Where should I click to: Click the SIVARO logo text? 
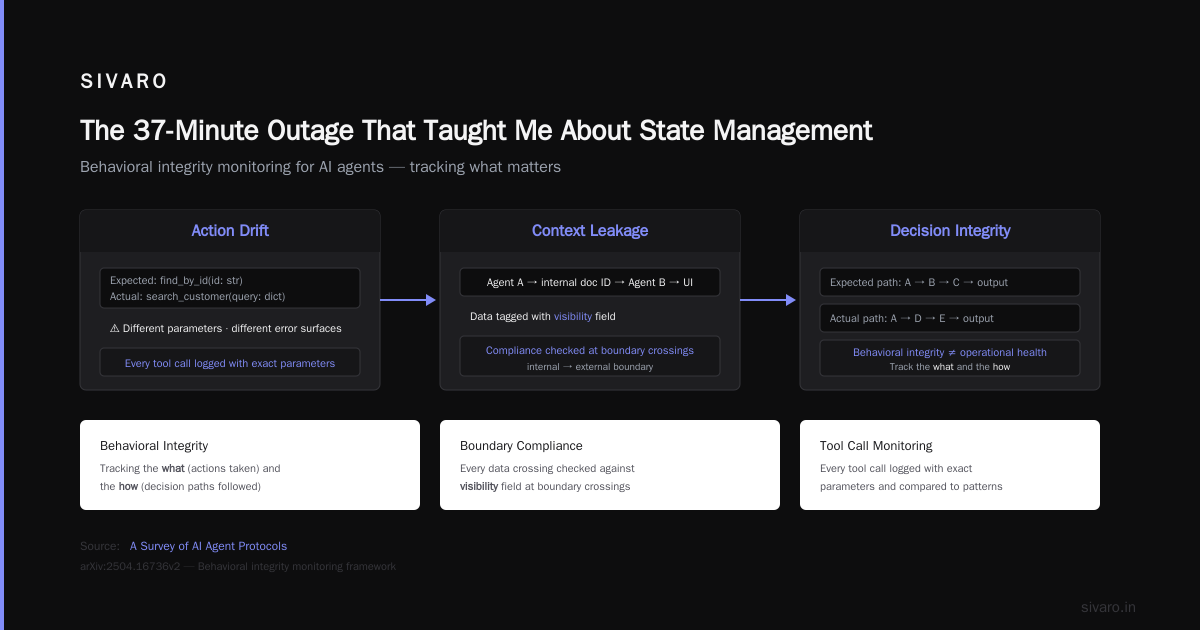click(124, 82)
